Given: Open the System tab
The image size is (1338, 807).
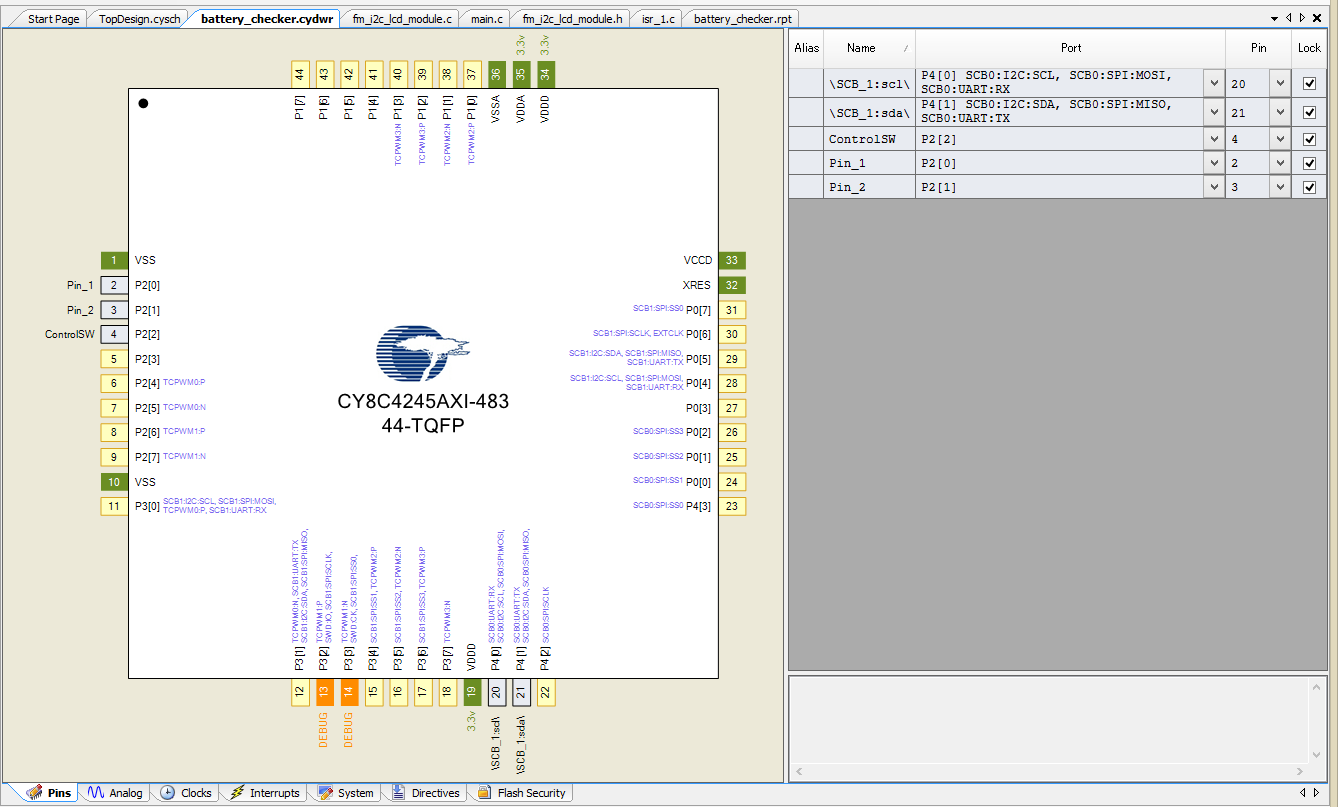Looking at the screenshot, I should 346,793.
